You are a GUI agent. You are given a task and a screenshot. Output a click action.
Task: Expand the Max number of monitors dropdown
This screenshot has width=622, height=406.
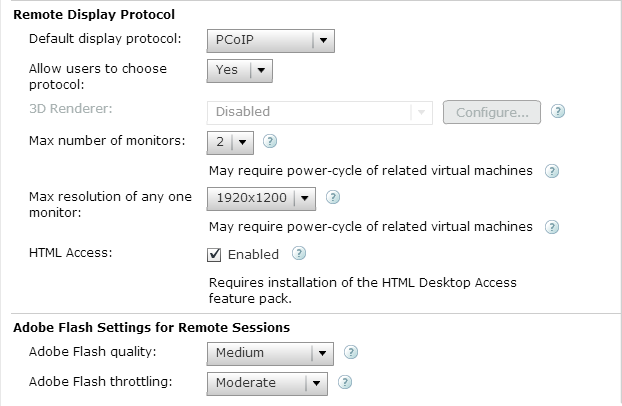pos(231,141)
